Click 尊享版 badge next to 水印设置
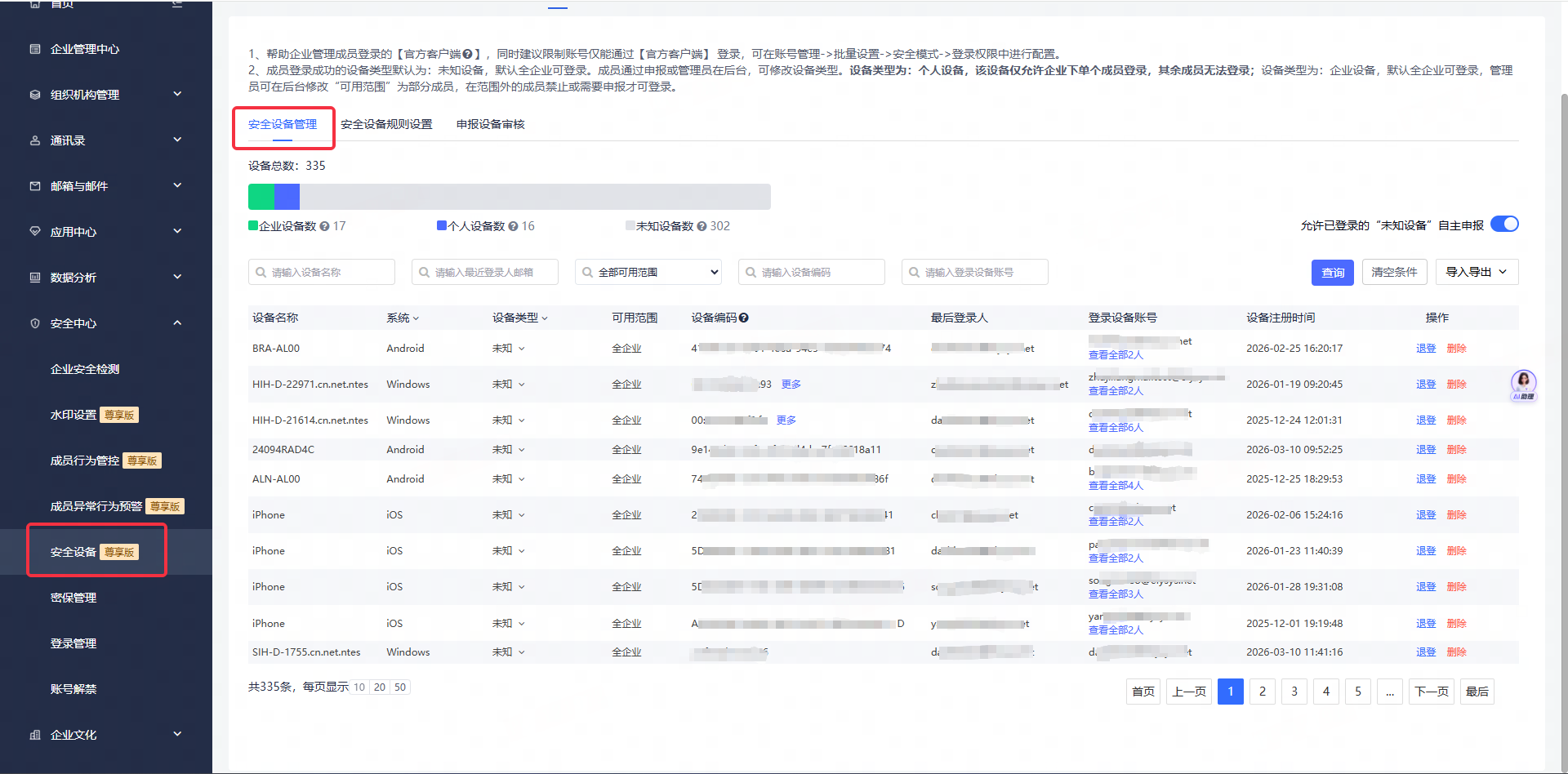Image resolution: width=1568 pixels, height=774 pixels. click(x=119, y=415)
